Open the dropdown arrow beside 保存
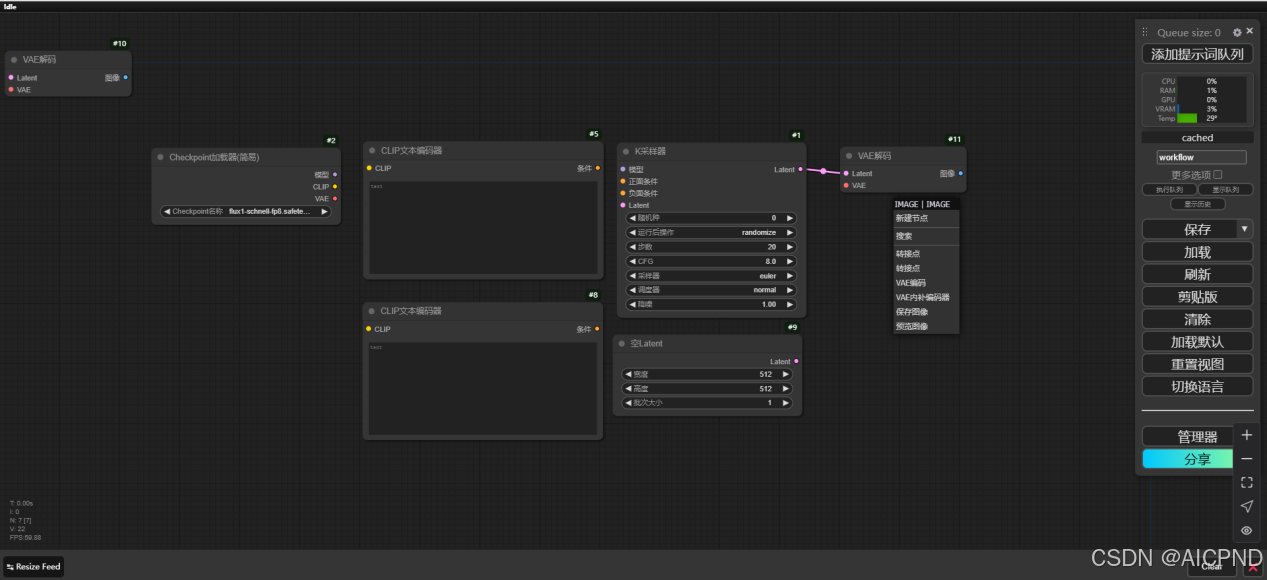This screenshot has height=580, width=1267. click(x=1245, y=229)
